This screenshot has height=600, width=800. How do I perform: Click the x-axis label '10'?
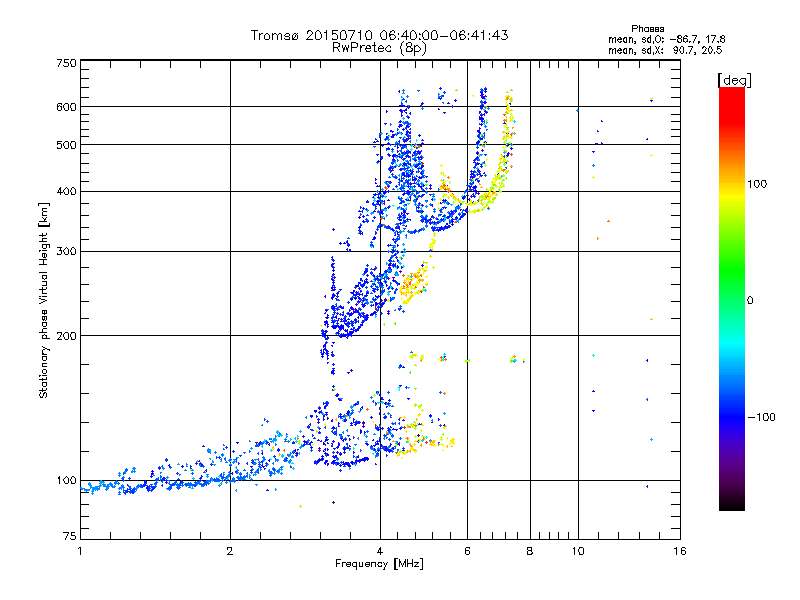click(x=578, y=551)
